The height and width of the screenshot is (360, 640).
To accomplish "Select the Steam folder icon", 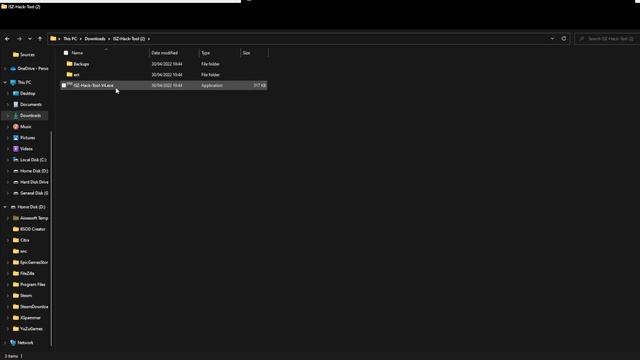I will coord(16,296).
